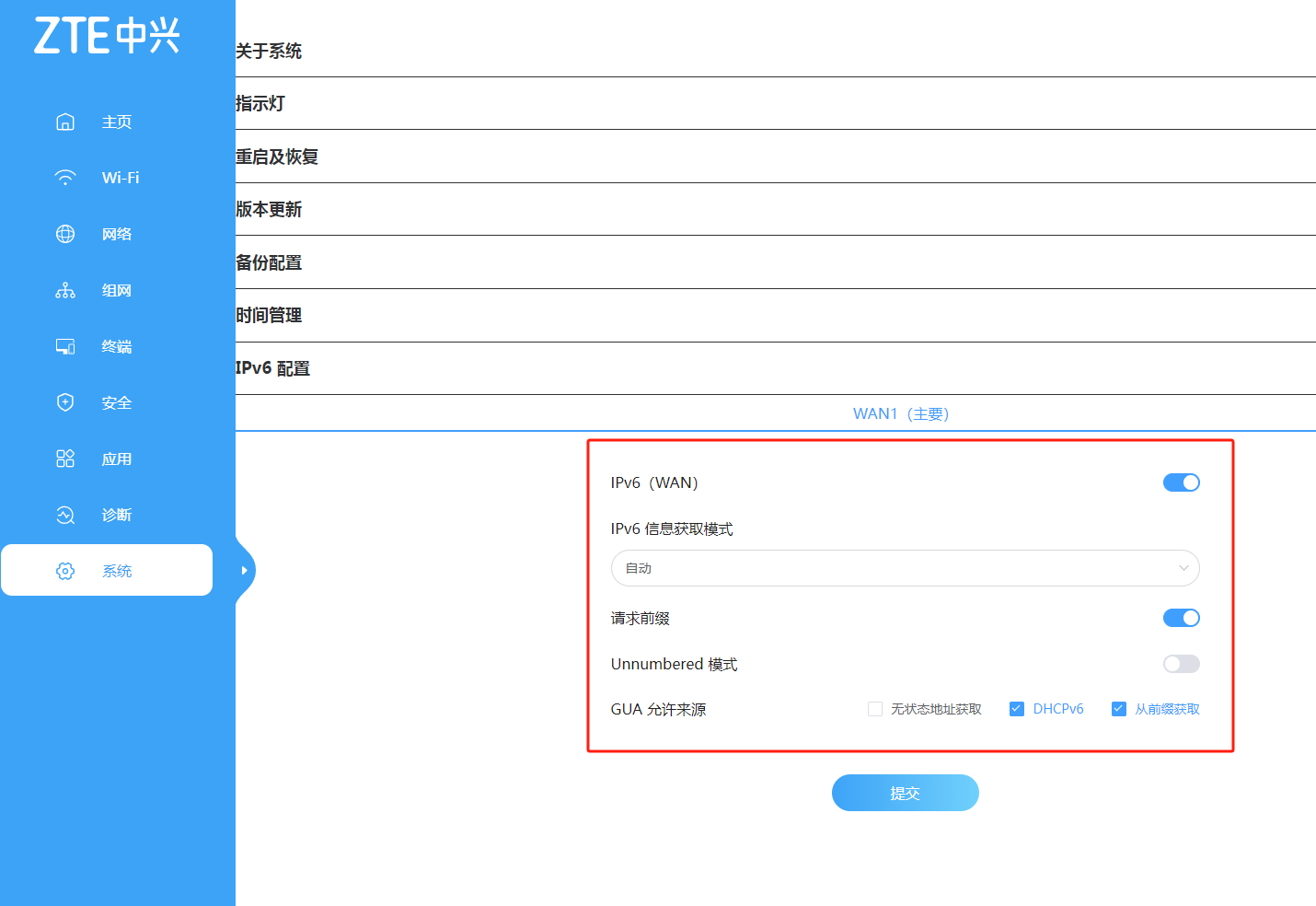Uncheck the DHCPv6 checkbox
1316x906 pixels.
click(1017, 709)
